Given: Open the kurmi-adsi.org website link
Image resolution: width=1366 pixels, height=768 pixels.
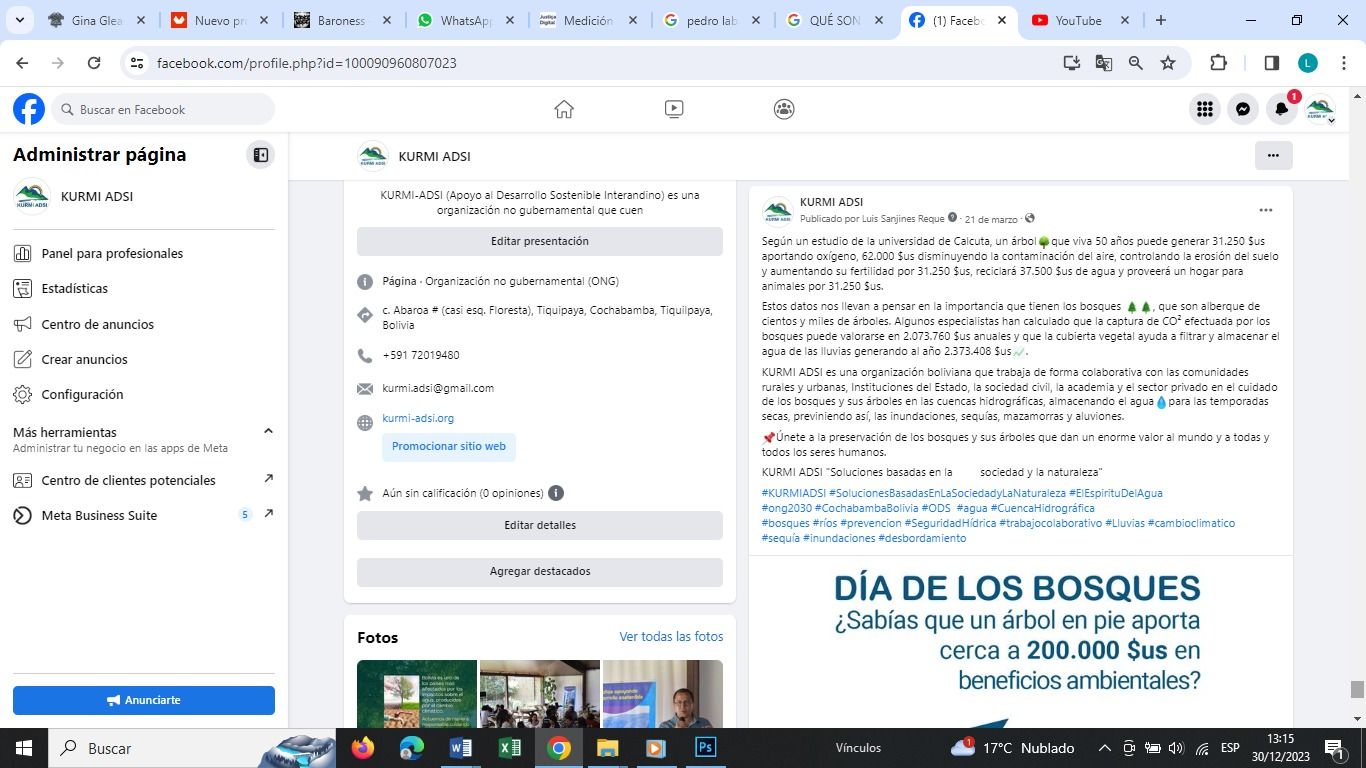Looking at the screenshot, I should 418,418.
